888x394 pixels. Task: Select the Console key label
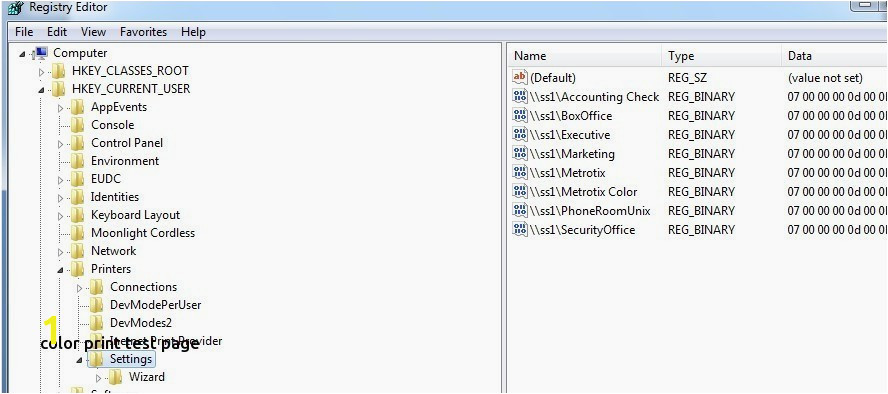pyautogui.click(x=113, y=125)
